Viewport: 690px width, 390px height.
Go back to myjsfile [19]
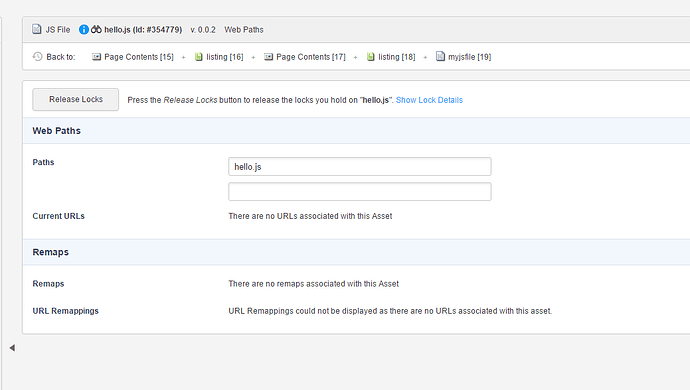pos(470,57)
